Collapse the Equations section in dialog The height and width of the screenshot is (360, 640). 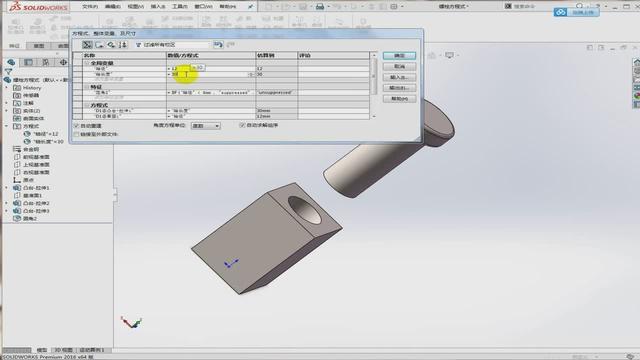click(x=87, y=105)
